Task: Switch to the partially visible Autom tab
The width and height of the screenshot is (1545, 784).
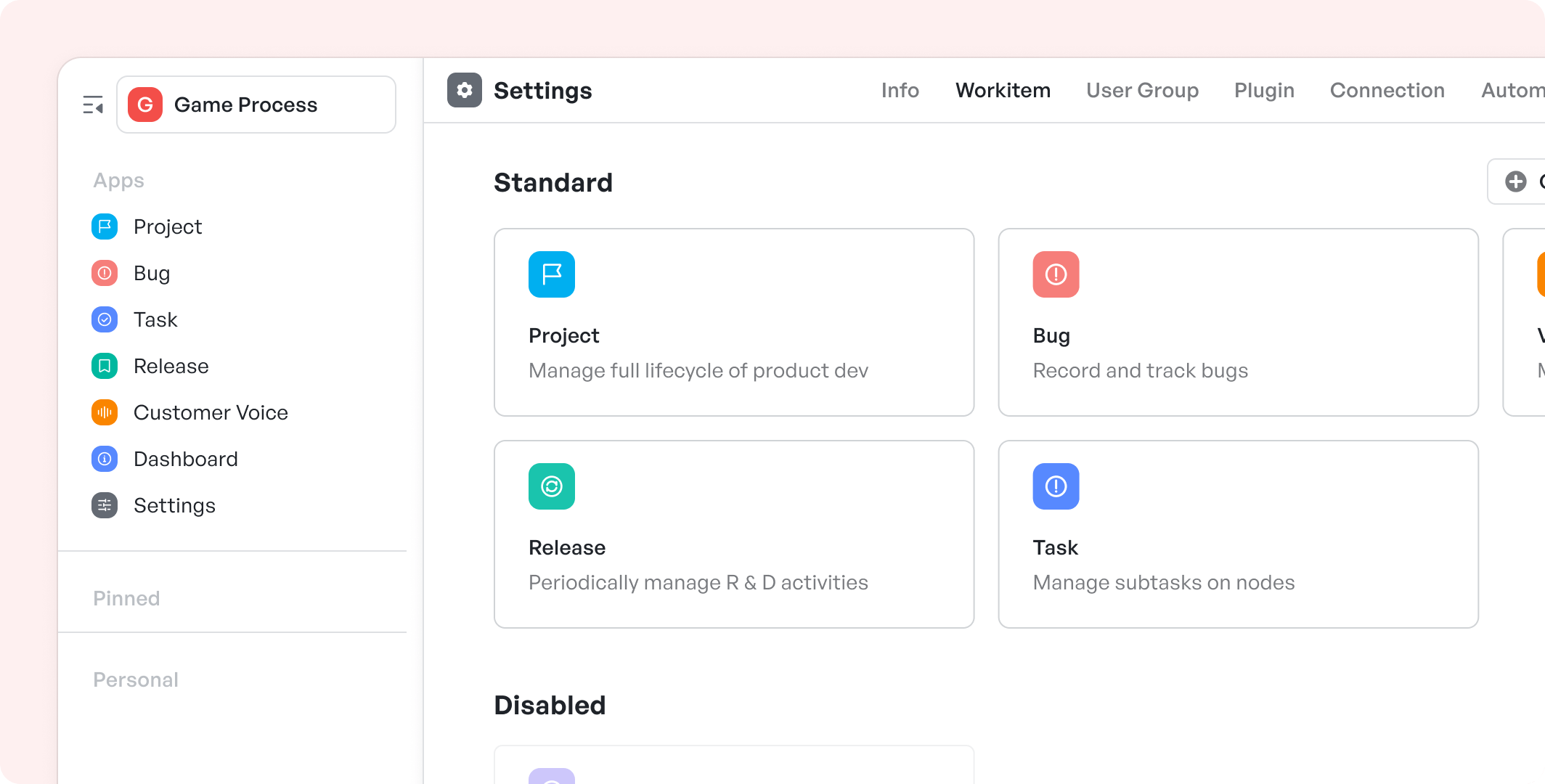Action: click(1513, 90)
